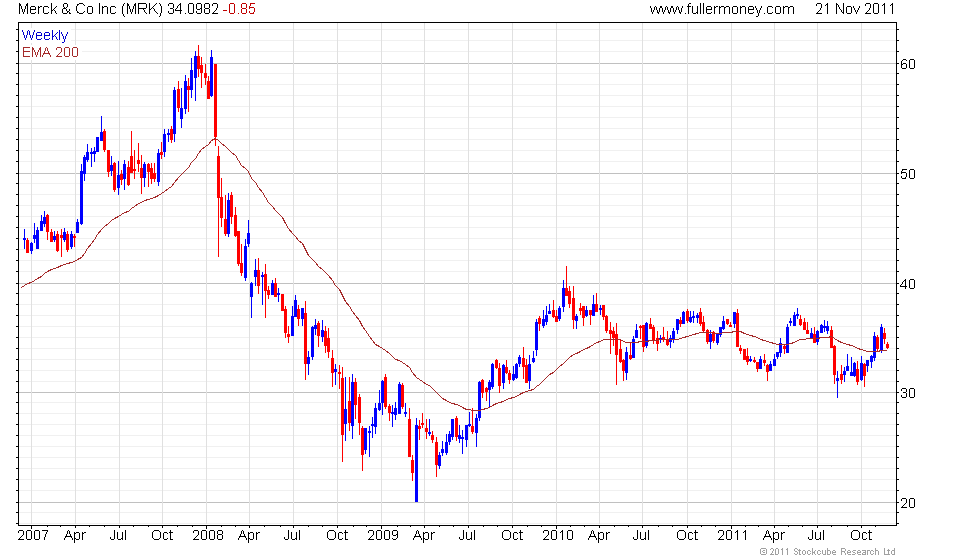980x560 pixels.
Task: Click the y-axis label 40
Action: 908,284
